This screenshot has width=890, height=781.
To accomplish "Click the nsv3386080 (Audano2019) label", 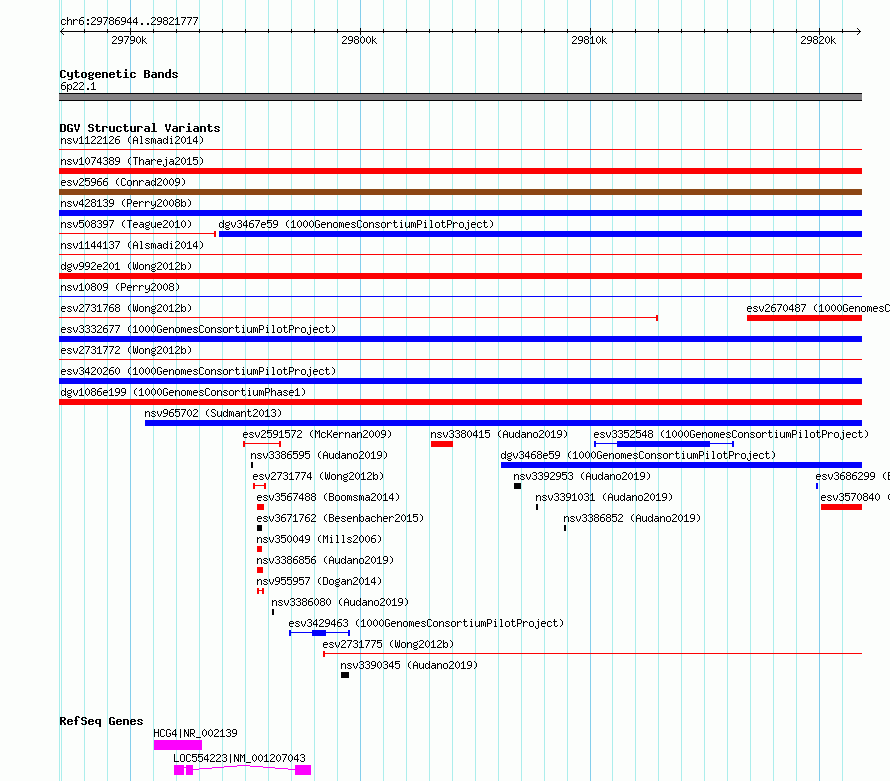I will pyautogui.click(x=340, y=602).
